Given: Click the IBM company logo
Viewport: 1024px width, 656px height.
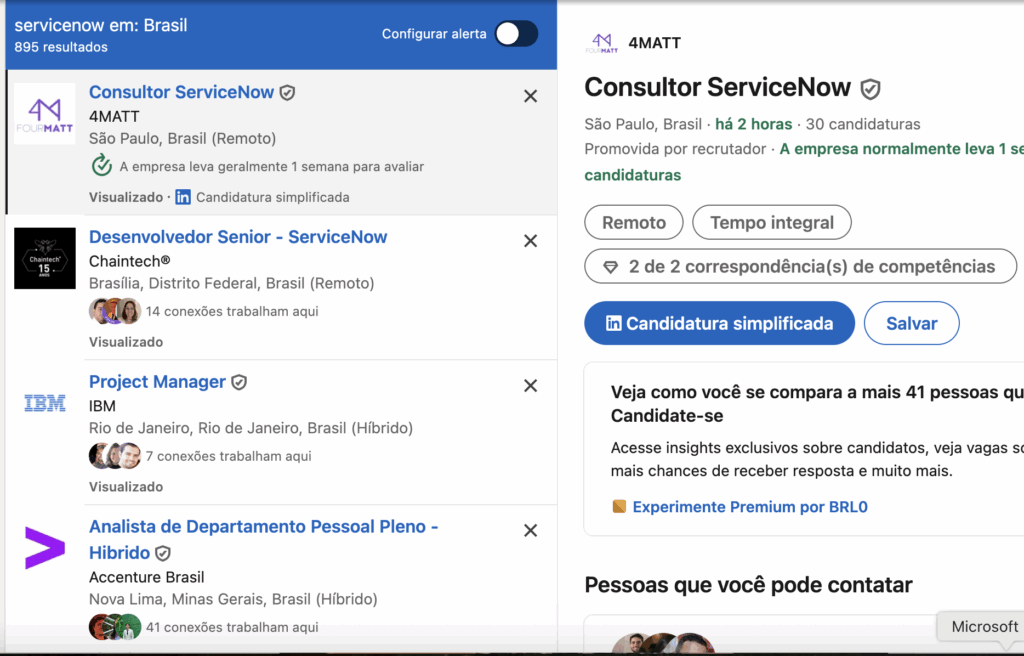Looking at the screenshot, I should [45, 403].
